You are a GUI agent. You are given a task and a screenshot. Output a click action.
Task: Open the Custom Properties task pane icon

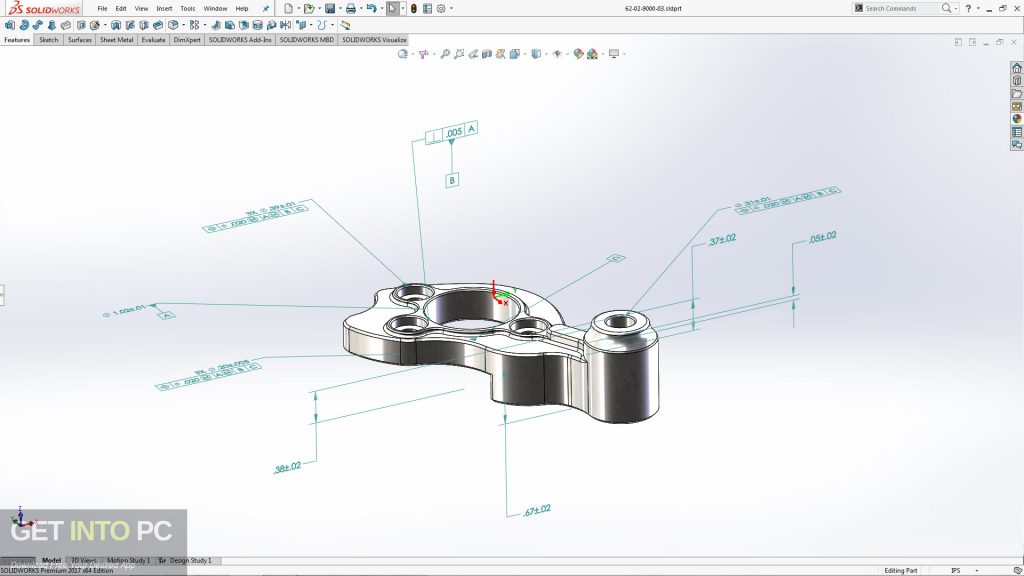coord(1017,132)
